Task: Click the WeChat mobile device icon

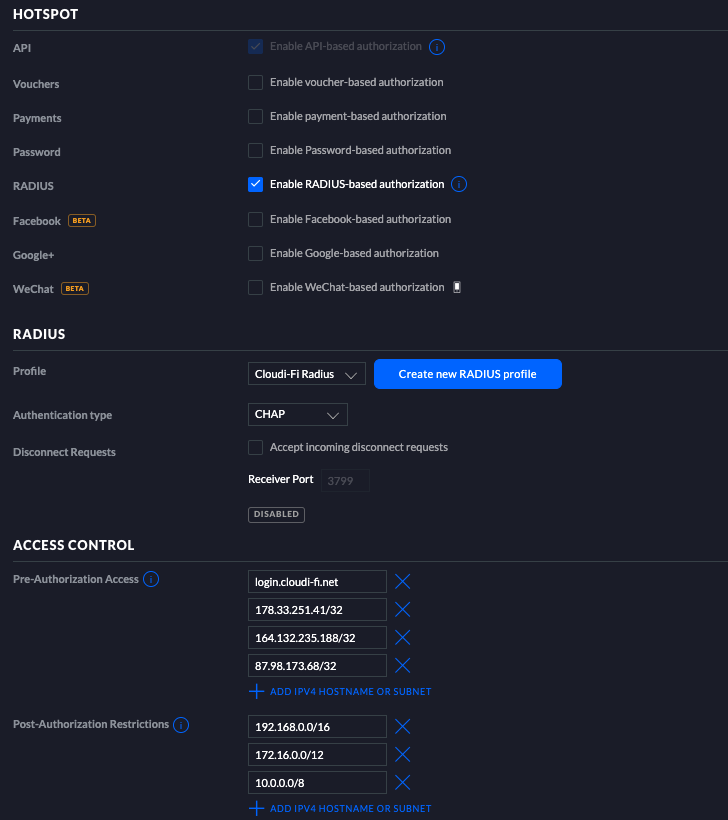Action: 457,287
